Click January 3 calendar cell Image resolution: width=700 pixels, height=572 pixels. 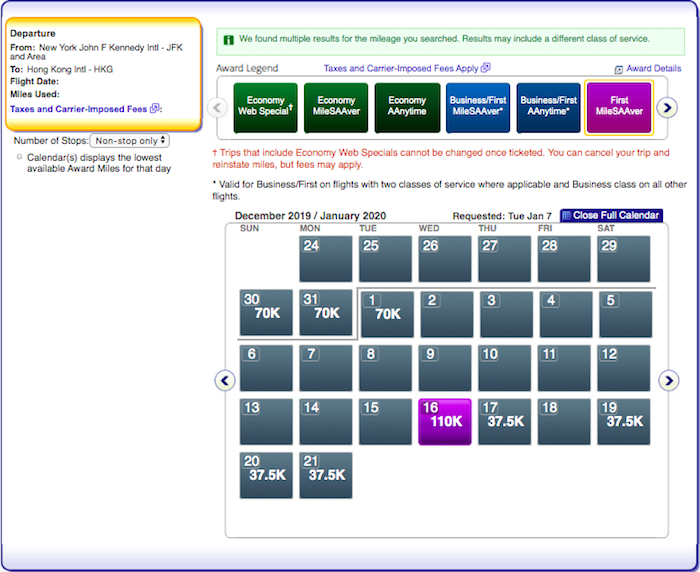coord(506,314)
